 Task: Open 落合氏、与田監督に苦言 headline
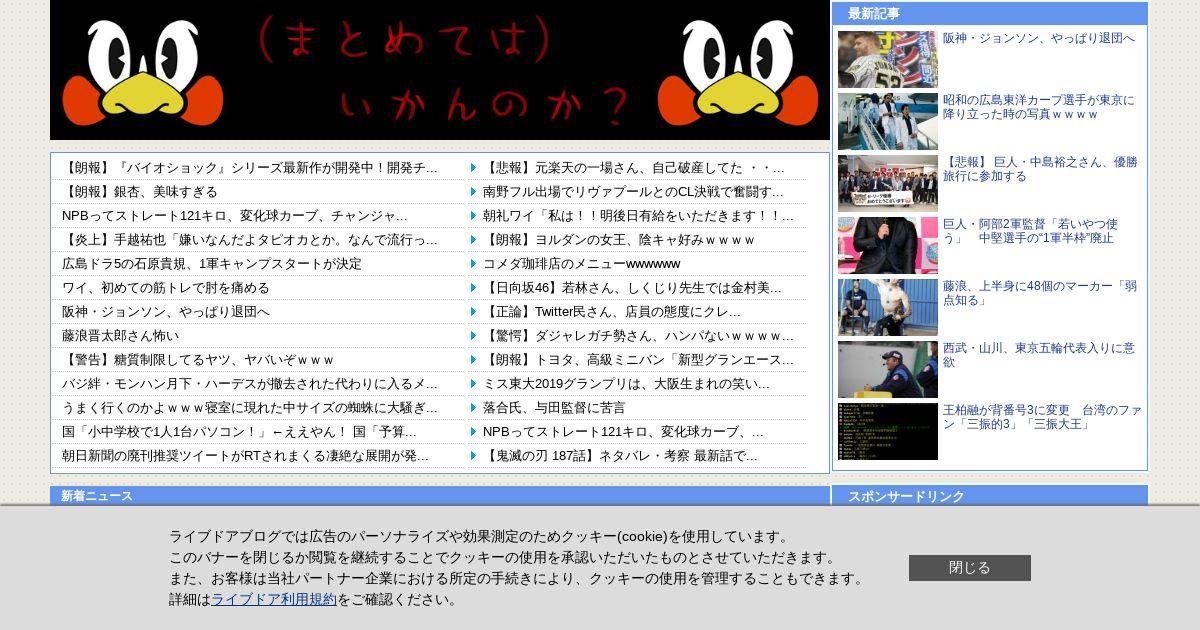coord(554,408)
